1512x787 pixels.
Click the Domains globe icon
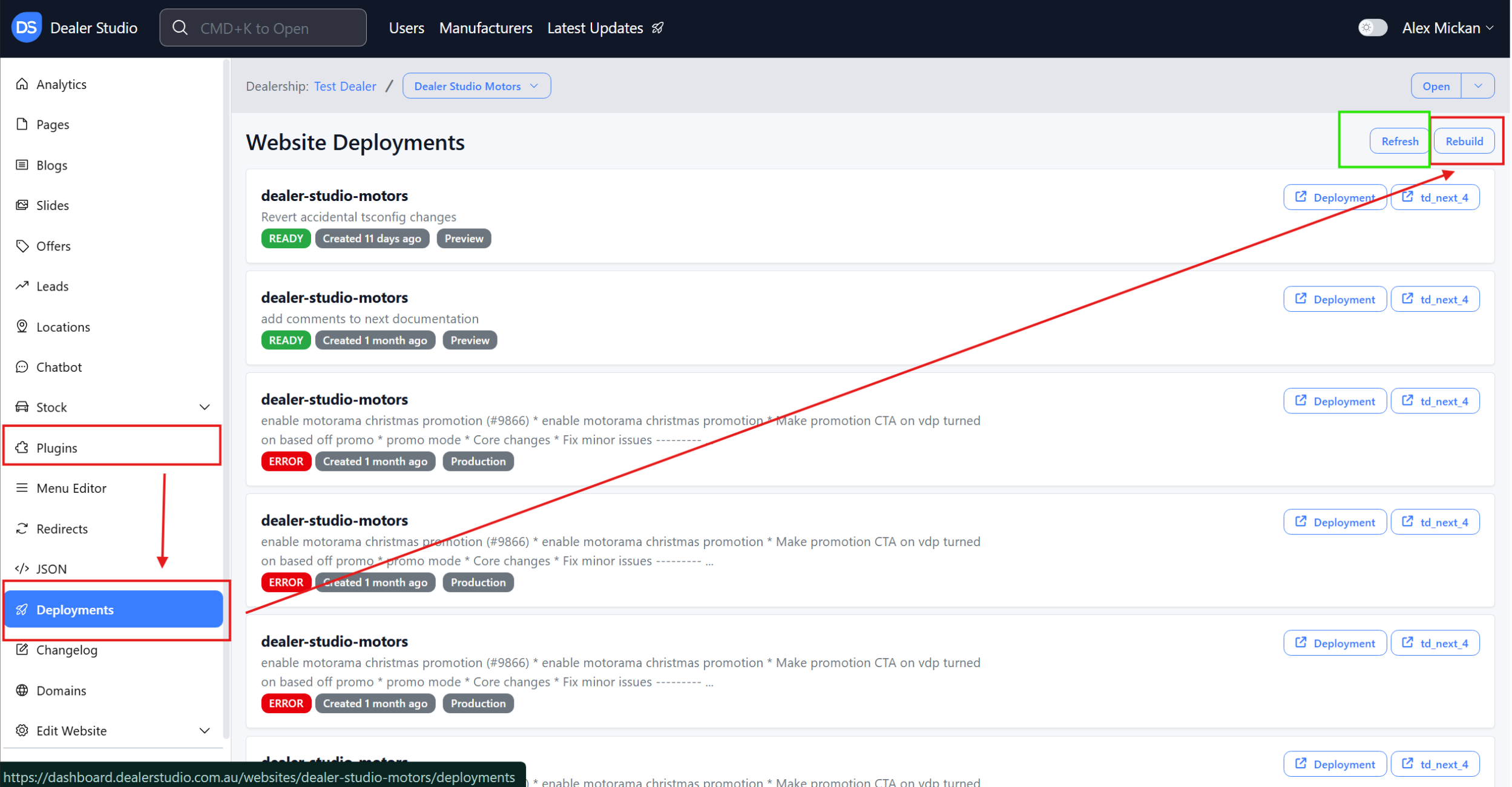(22, 690)
